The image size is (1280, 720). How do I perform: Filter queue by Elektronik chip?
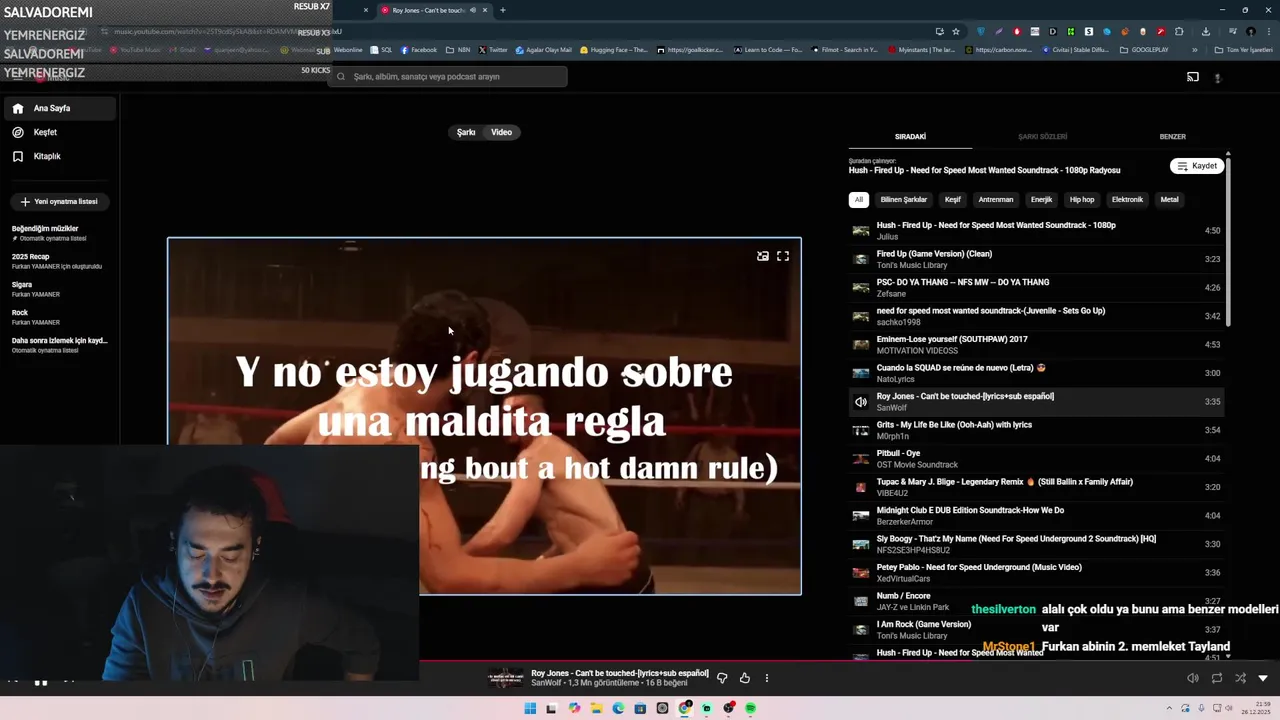click(x=1127, y=199)
